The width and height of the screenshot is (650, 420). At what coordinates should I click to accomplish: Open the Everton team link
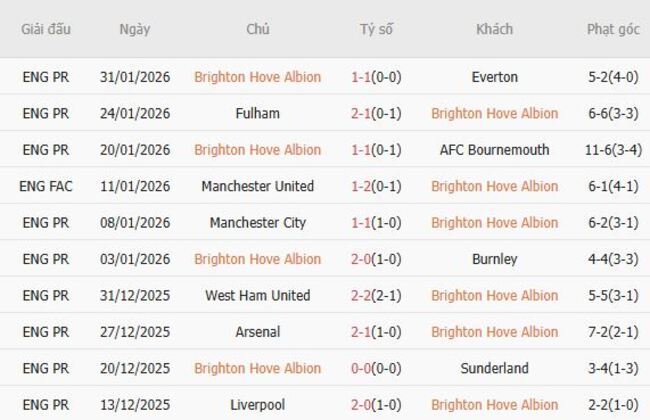[494, 77]
